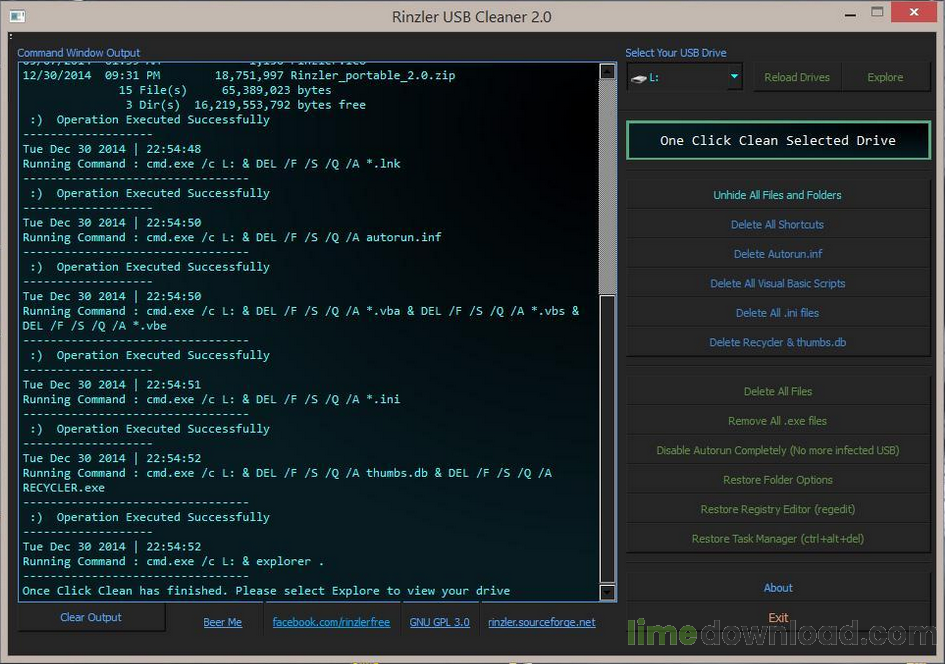Click Delete Recycler & thumbs.db
945x664 pixels.
[777, 343]
